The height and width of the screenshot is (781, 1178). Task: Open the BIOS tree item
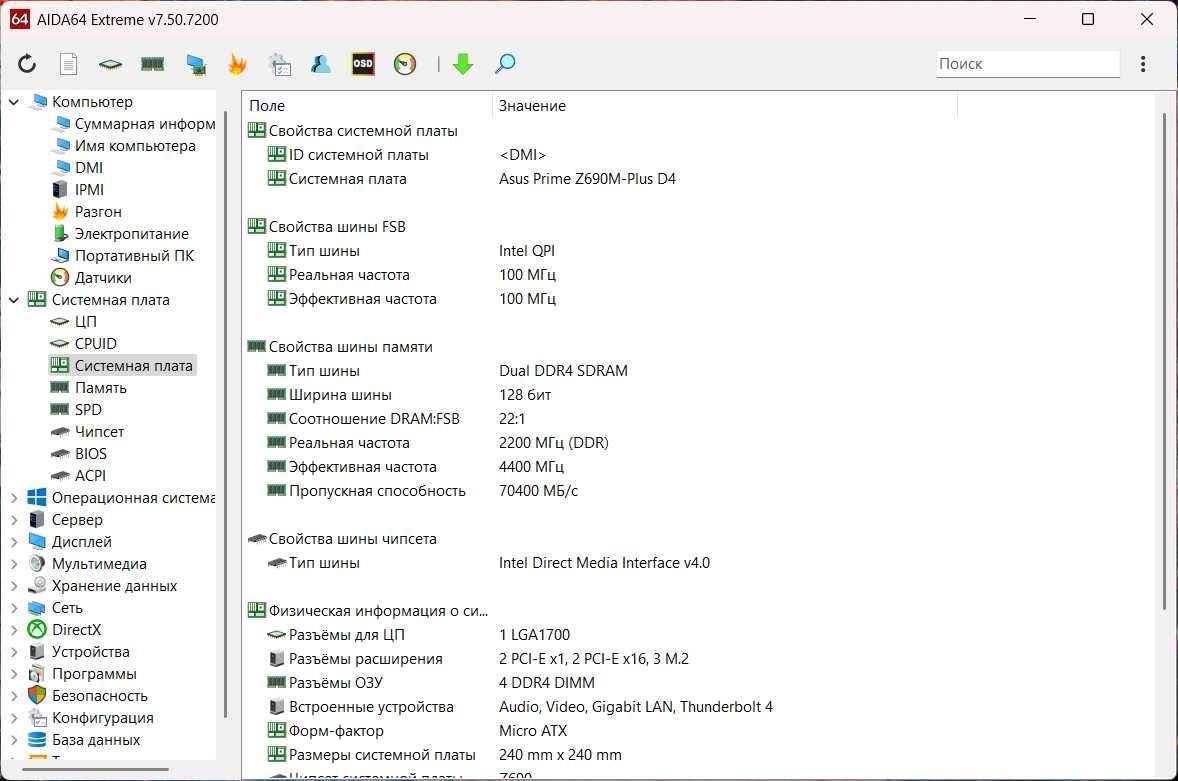pyautogui.click(x=91, y=454)
